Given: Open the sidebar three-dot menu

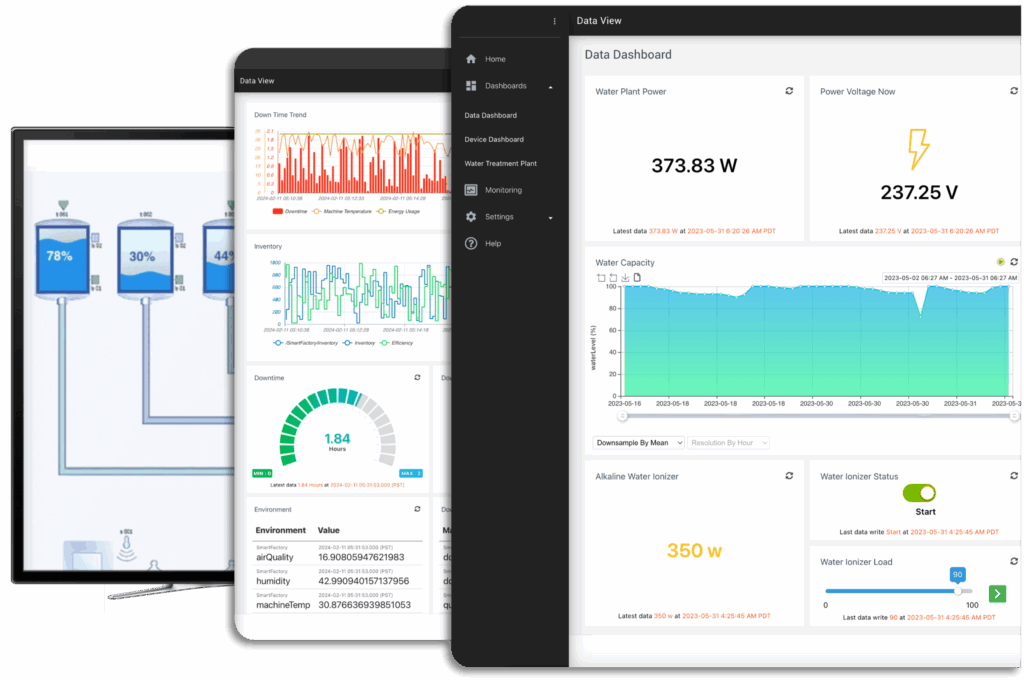Looking at the screenshot, I should click(555, 21).
